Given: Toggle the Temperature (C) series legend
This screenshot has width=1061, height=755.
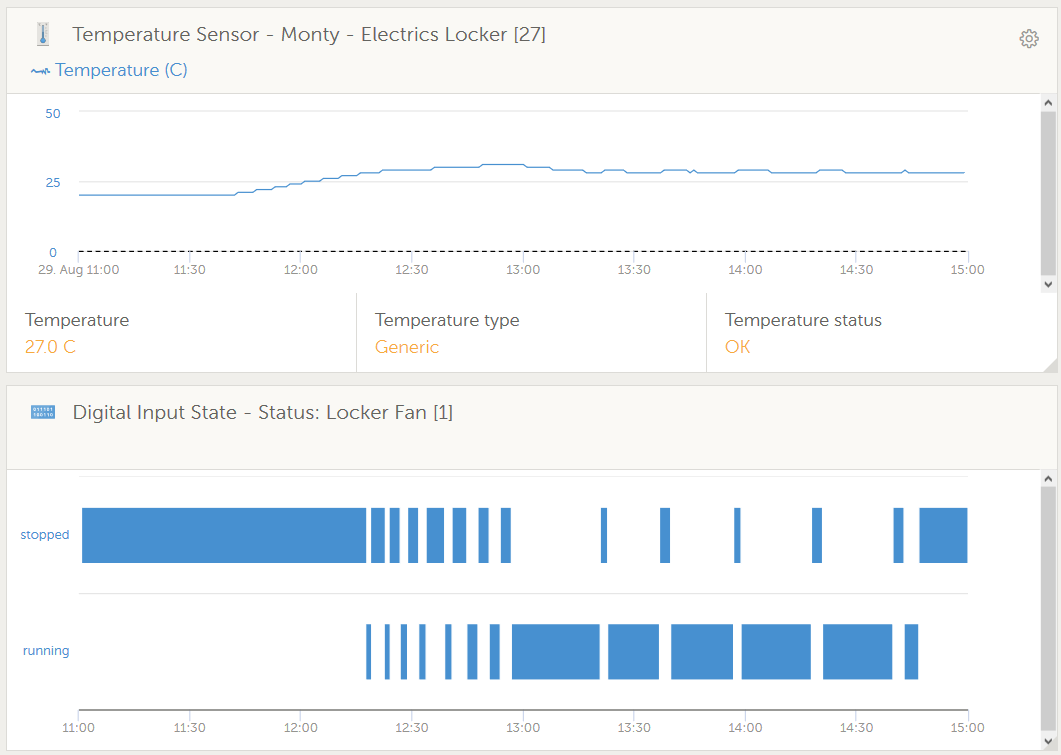Looking at the screenshot, I should [x=121, y=70].
